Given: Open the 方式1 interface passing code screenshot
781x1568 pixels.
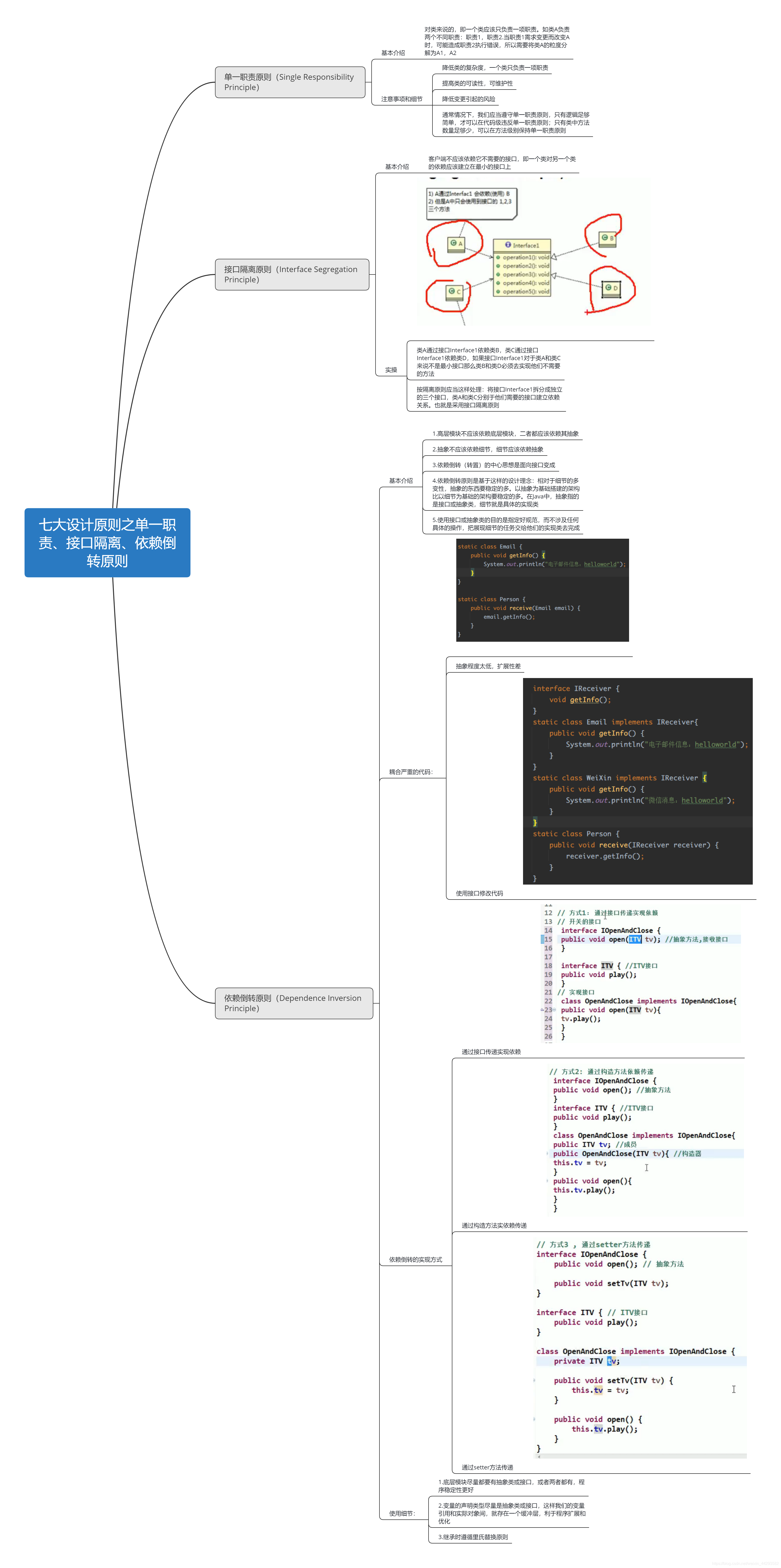Looking at the screenshot, I should [x=641, y=973].
